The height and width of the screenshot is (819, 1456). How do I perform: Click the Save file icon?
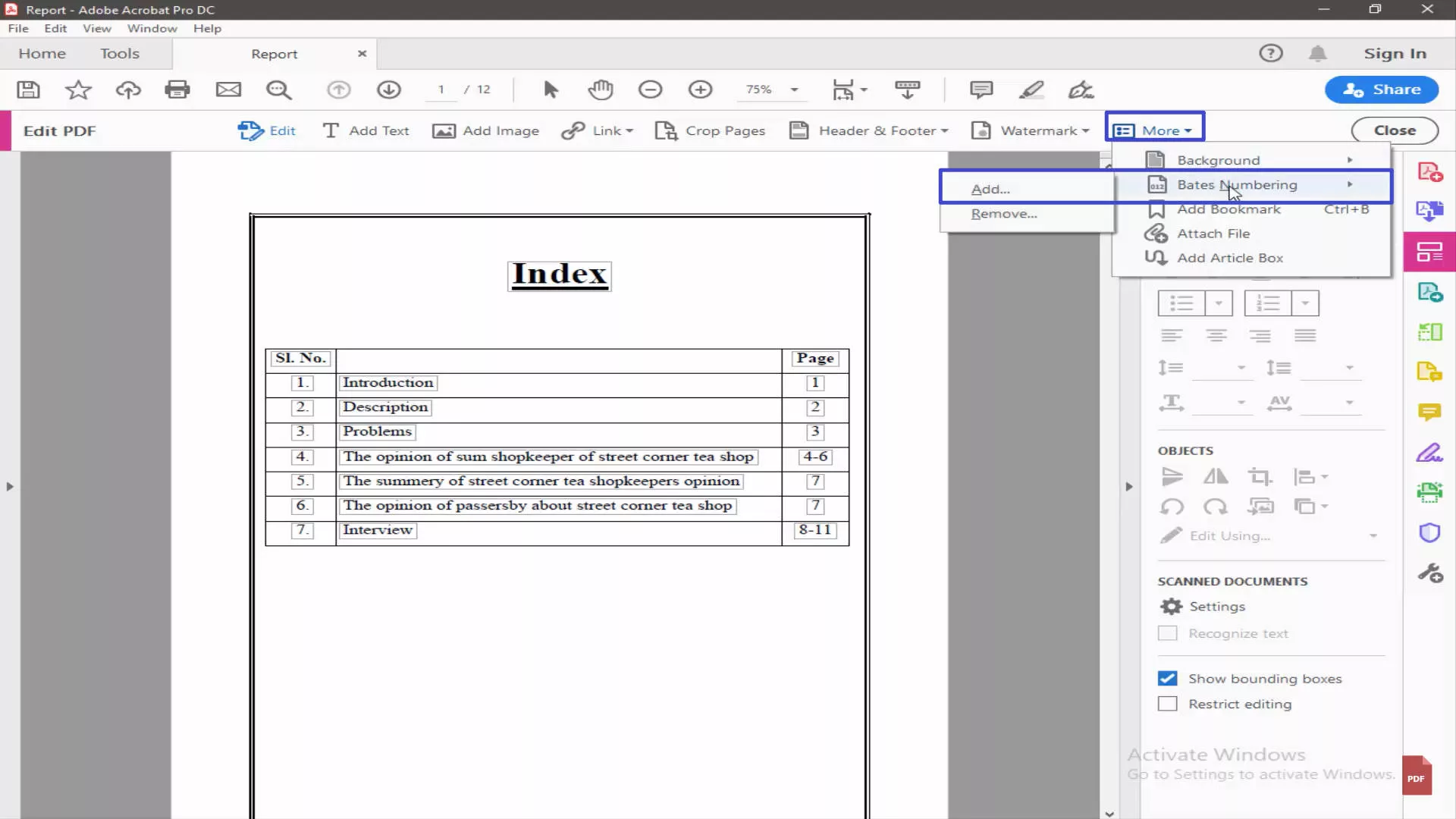click(28, 89)
